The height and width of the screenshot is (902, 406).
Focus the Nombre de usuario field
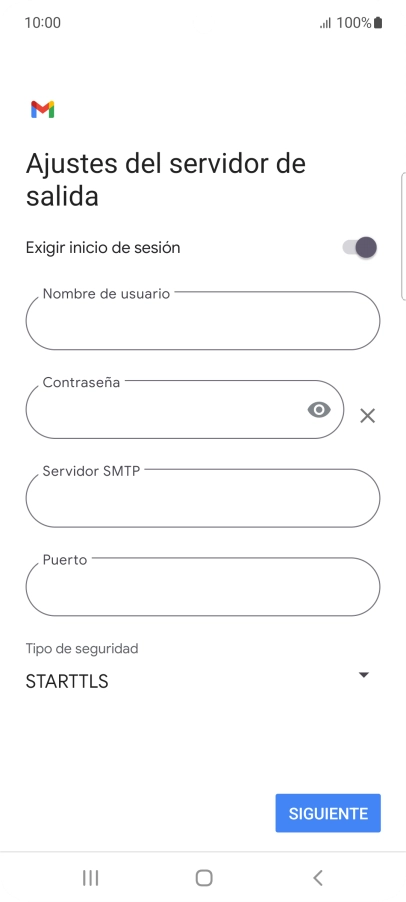[203, 320]
